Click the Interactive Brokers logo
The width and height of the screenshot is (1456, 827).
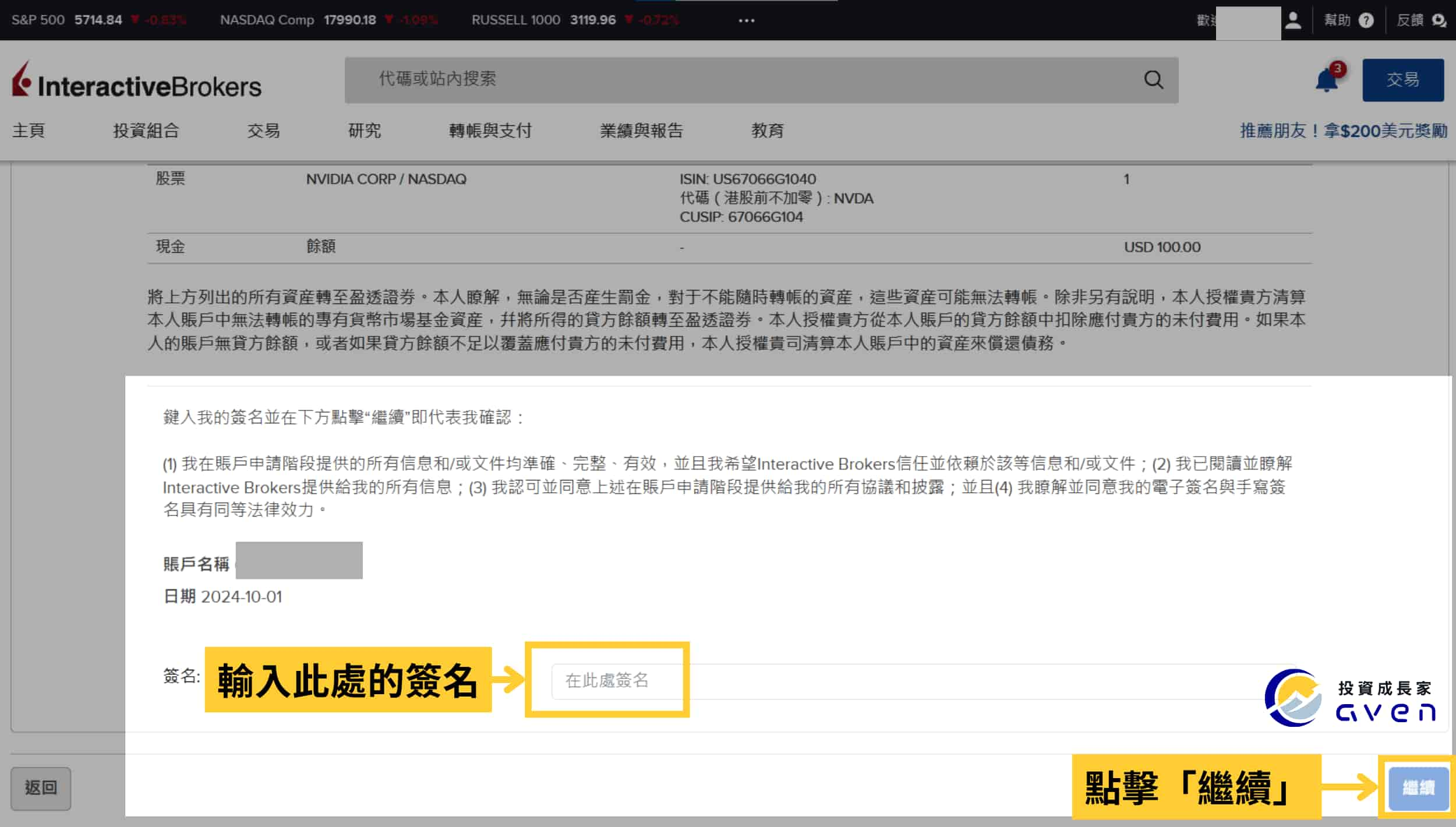(x=136, y=80)
